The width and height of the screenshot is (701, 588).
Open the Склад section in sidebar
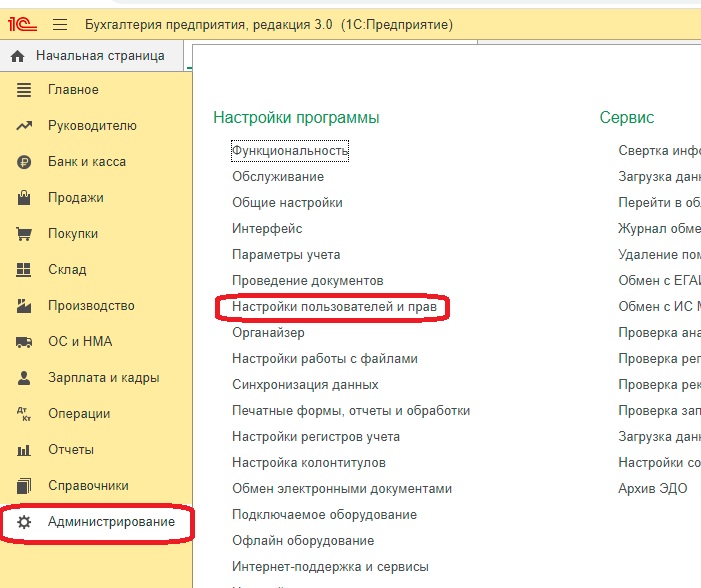[x=67, y=270]
